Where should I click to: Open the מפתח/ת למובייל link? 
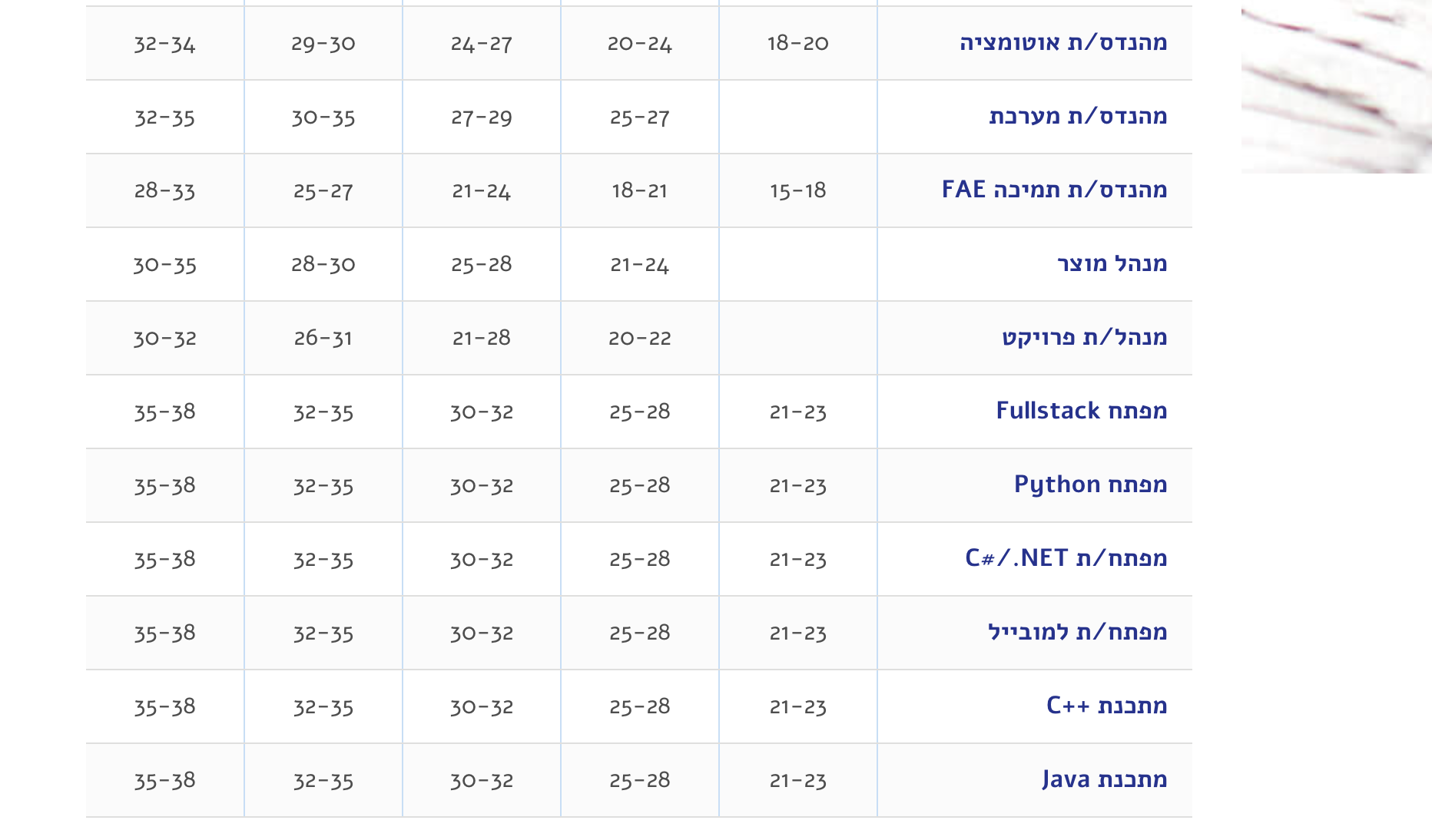coord(1077,632)
